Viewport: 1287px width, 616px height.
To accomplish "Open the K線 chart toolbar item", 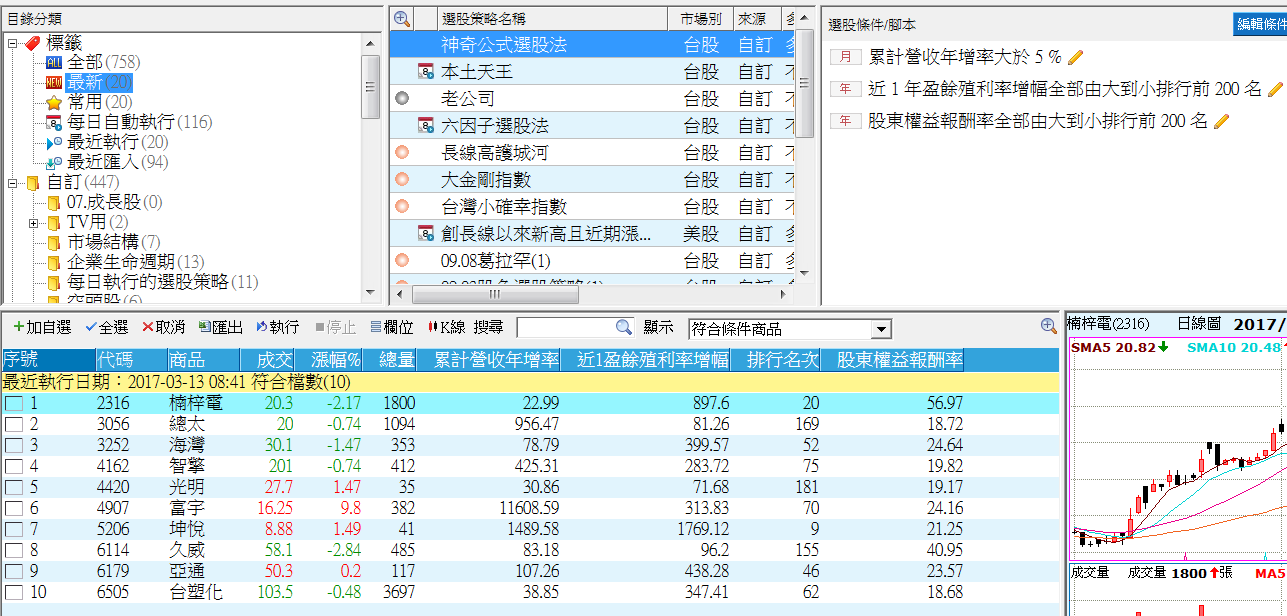I will point(446,327).
